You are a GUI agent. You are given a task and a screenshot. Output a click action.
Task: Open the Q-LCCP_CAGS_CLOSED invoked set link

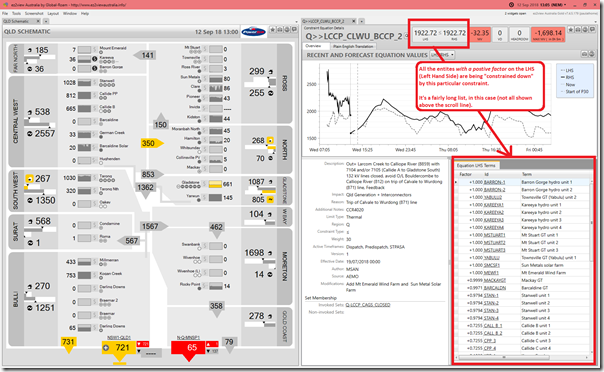tap(368, 305)
